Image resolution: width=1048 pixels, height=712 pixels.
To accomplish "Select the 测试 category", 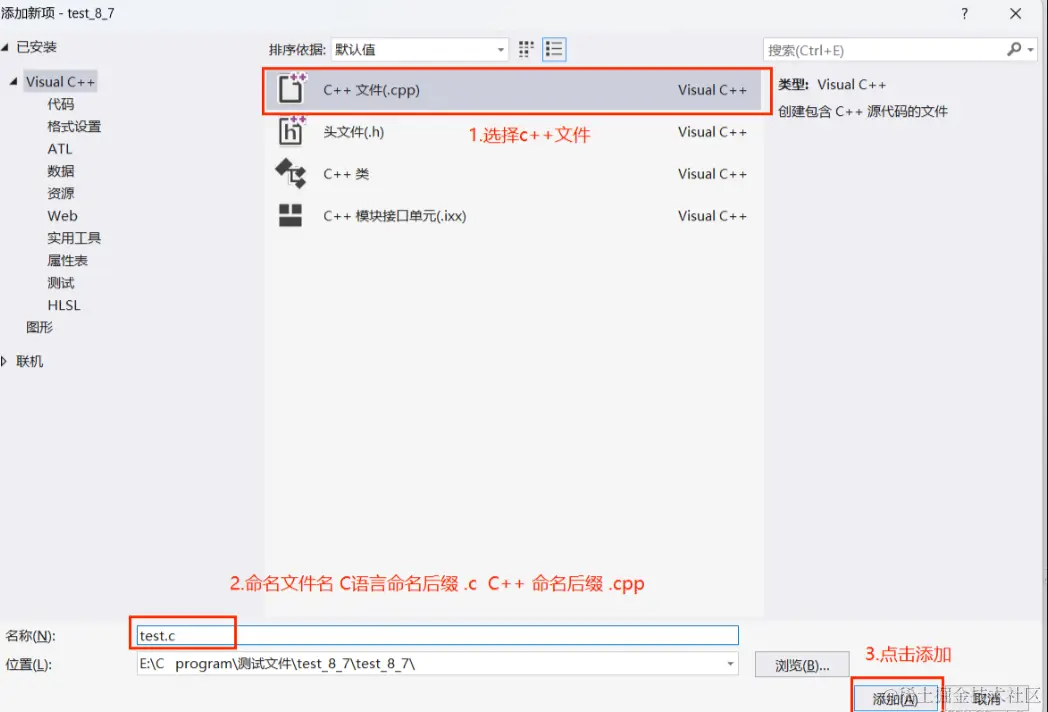I will point(61,283).
